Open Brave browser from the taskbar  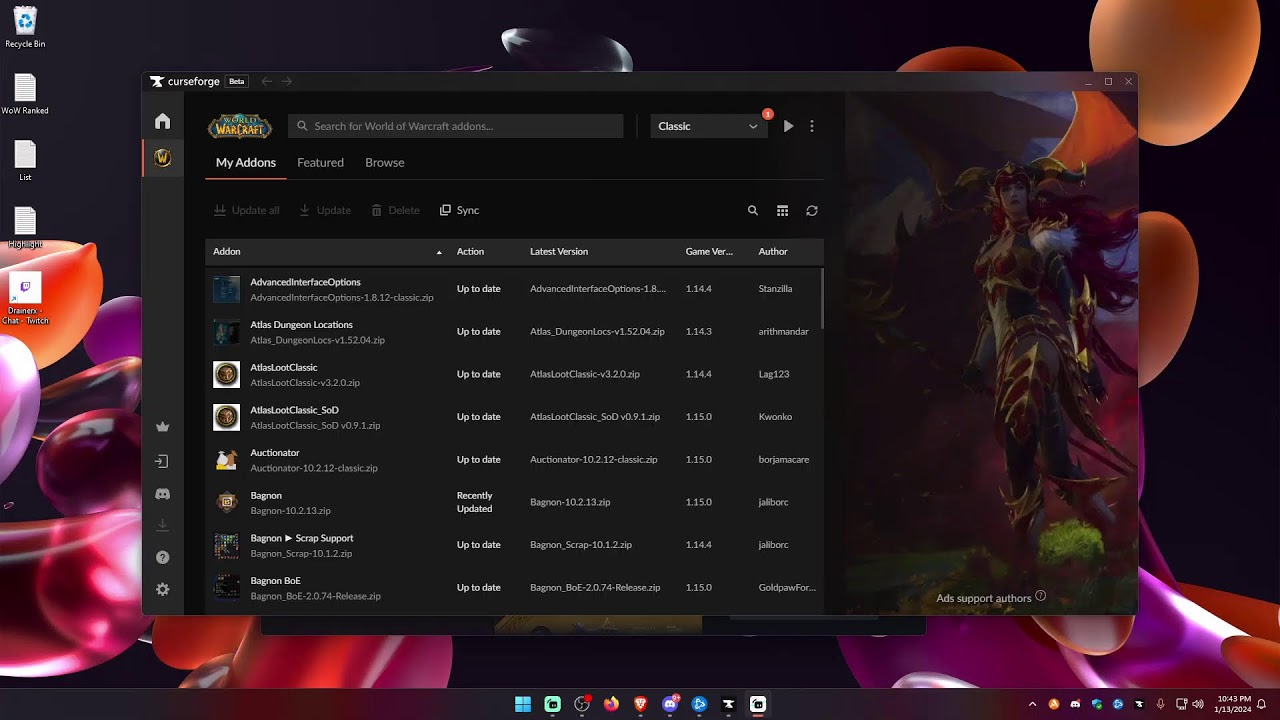640,704
